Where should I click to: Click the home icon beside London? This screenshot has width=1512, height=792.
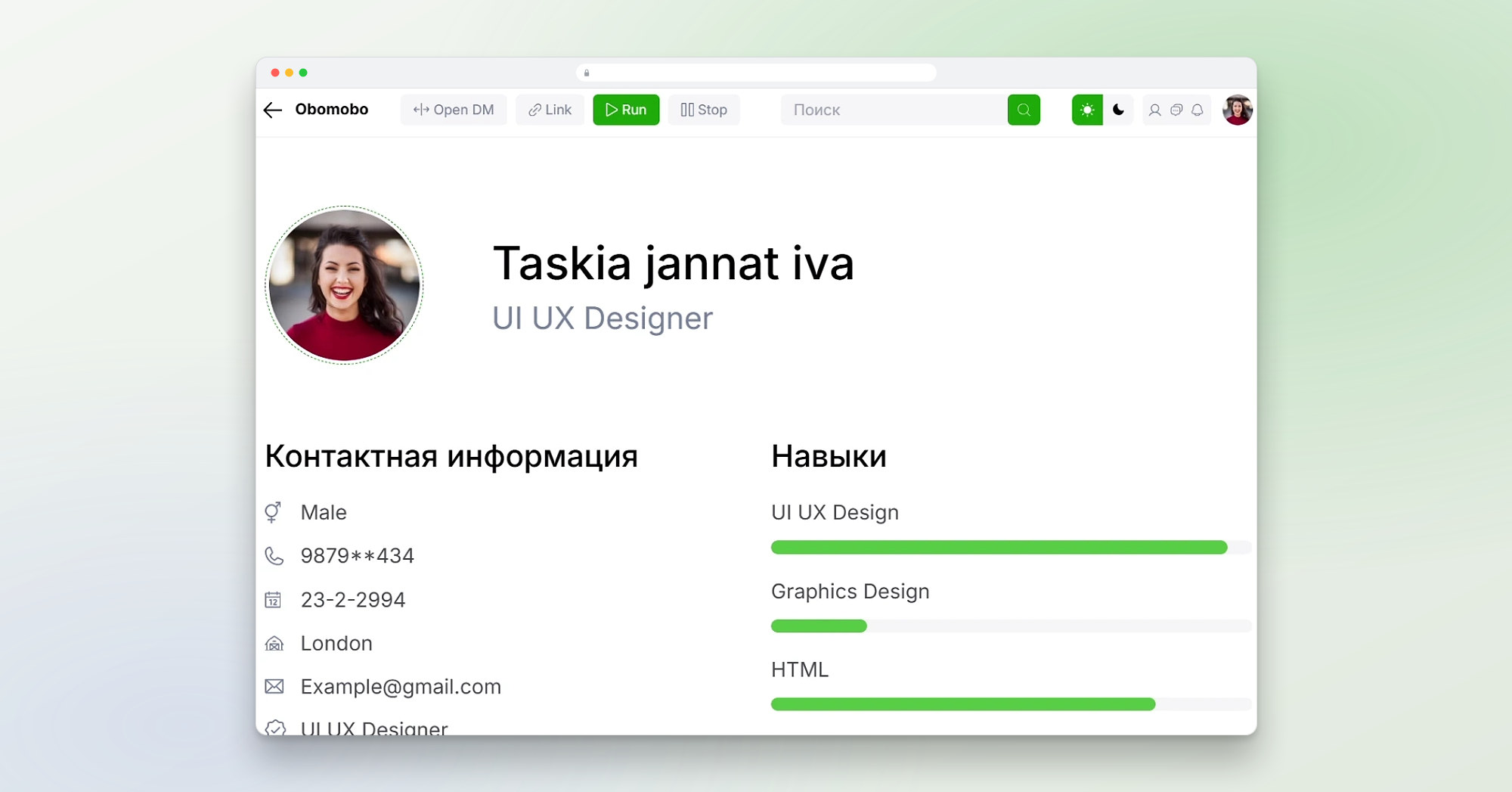274,644
